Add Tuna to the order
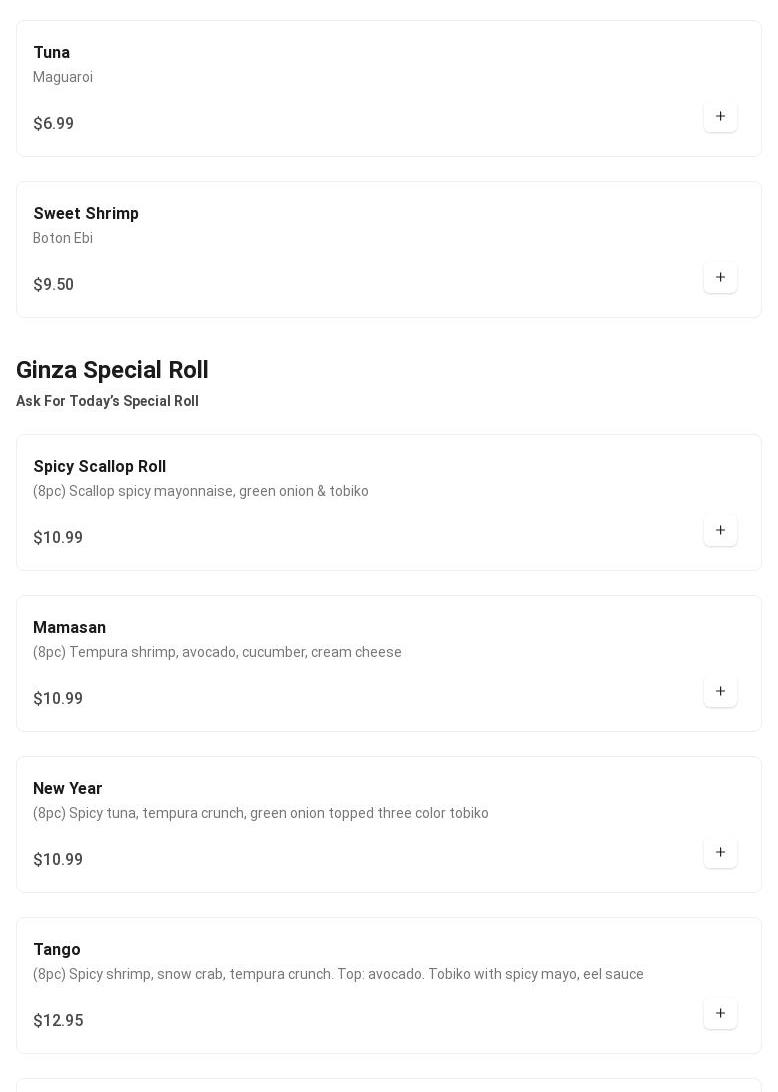Screen dimensions: 778x1092 (720, 117)
